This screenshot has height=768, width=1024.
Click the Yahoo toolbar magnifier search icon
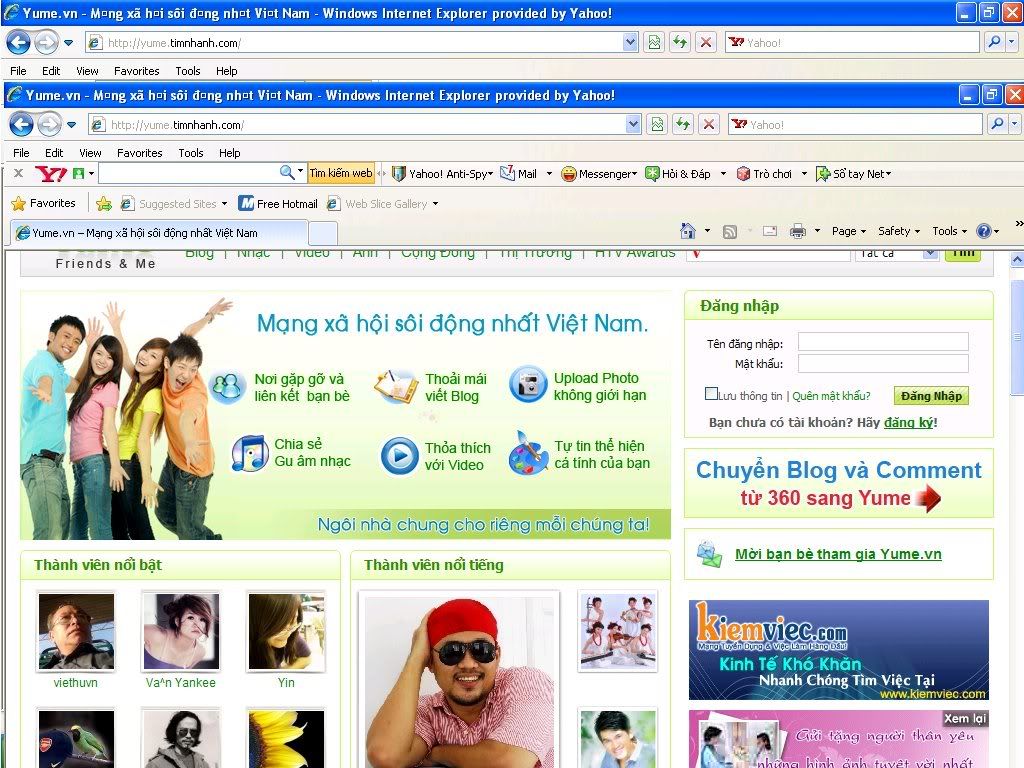tap(287, 172)
